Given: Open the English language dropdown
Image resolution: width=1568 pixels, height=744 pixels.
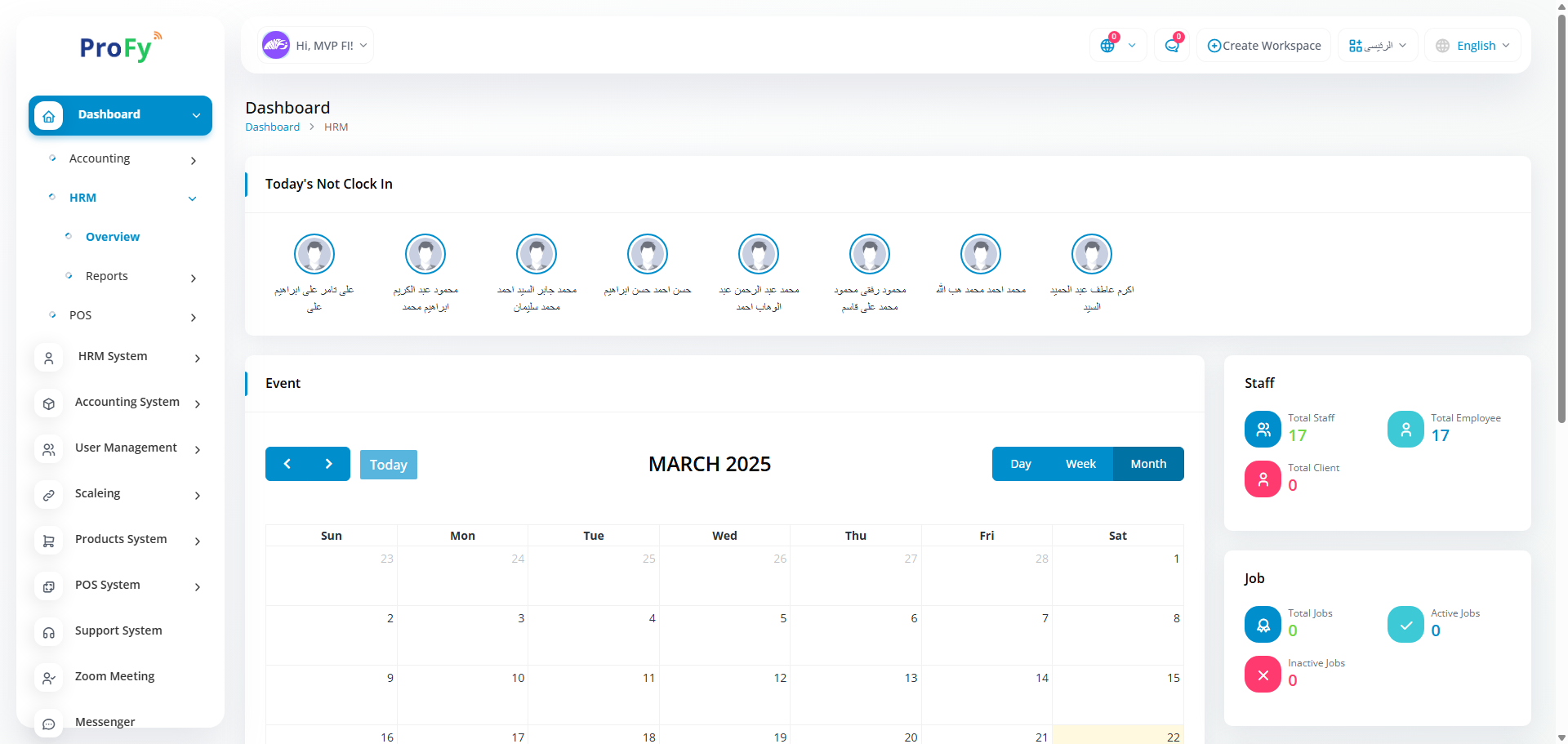Looking at the screenshot, I should click(x=1473, y=46).
